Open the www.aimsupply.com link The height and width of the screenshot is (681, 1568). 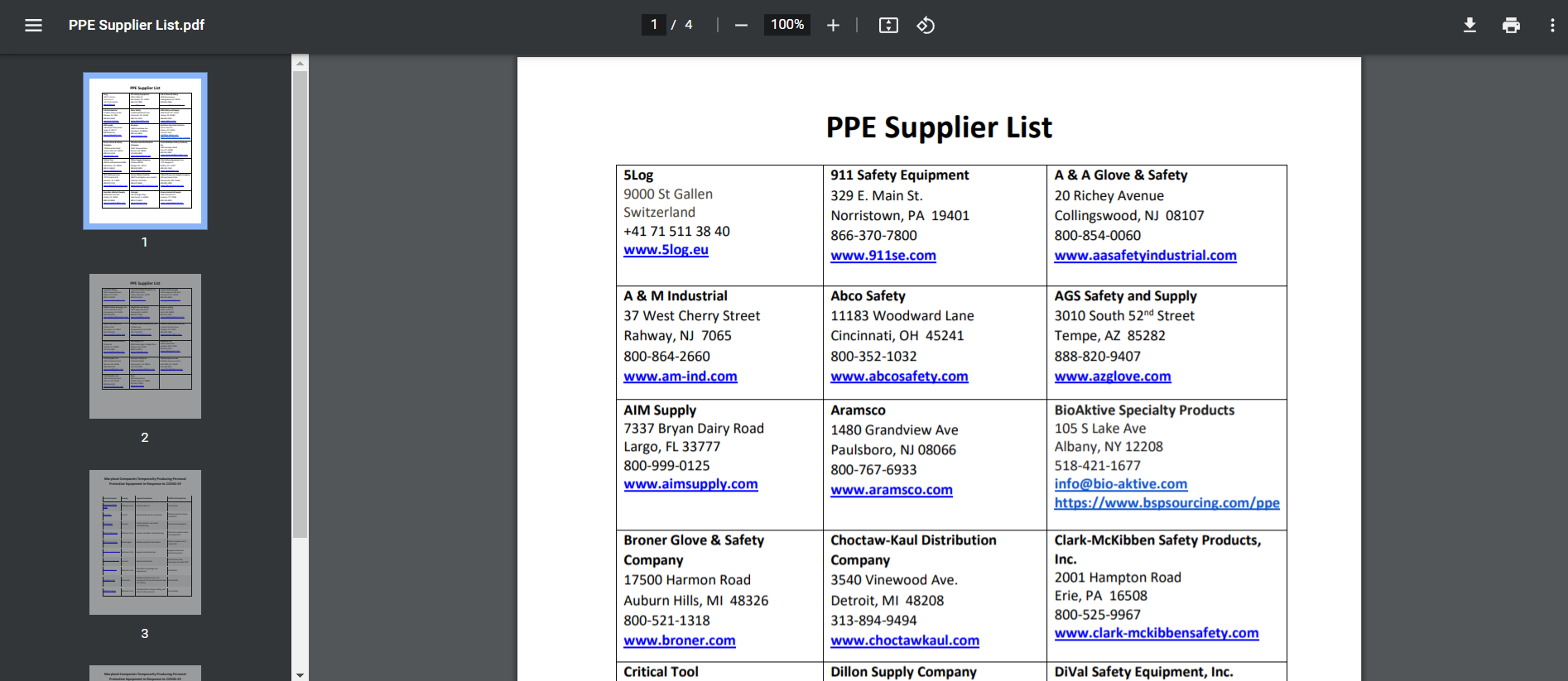tap(690, 484)
